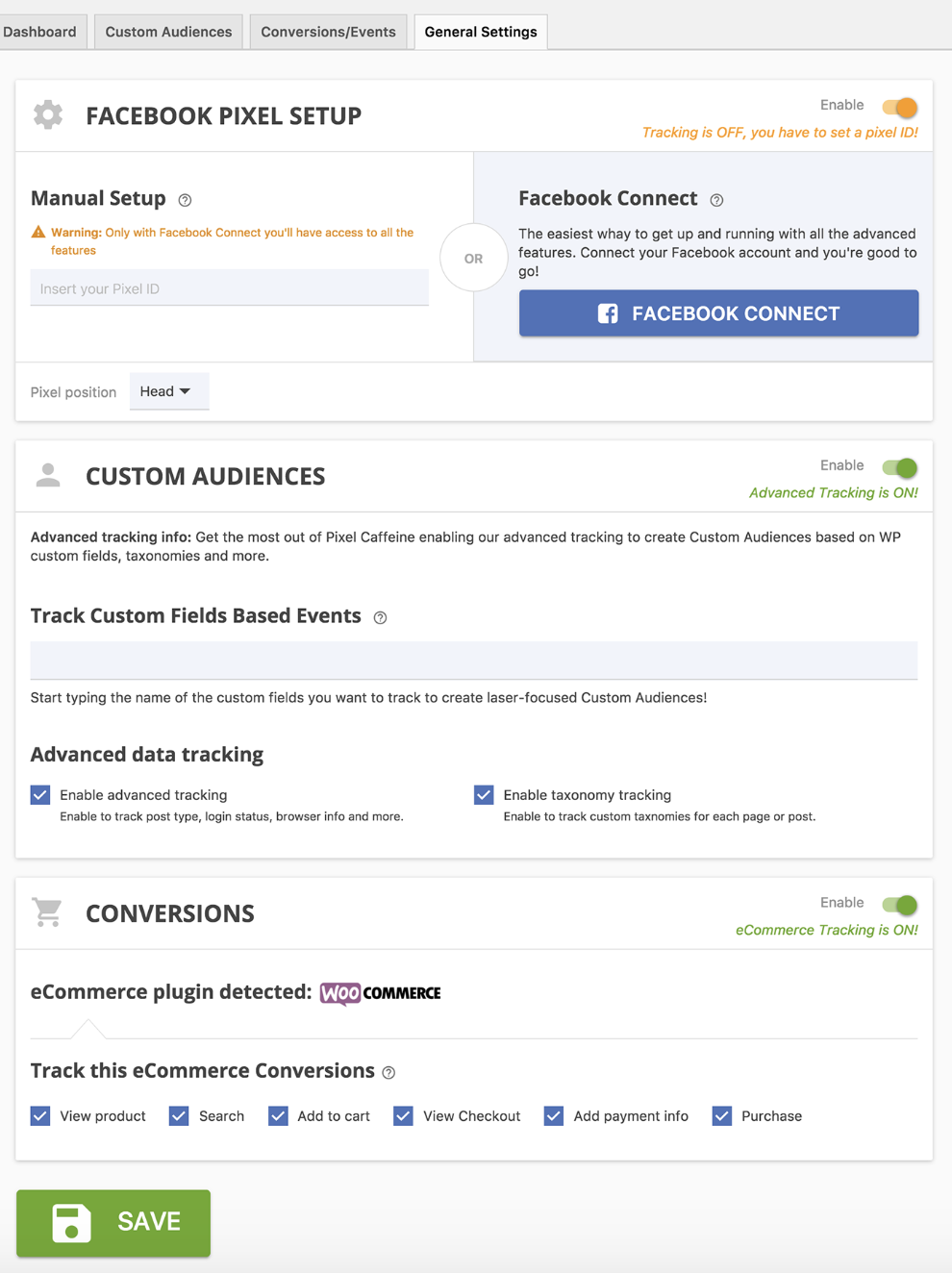The height and width of the screenshot is (1273, 952).
Task: Disable the Custom Audiences enable switch
Action: pyautogui.click(x=900, y=467)
